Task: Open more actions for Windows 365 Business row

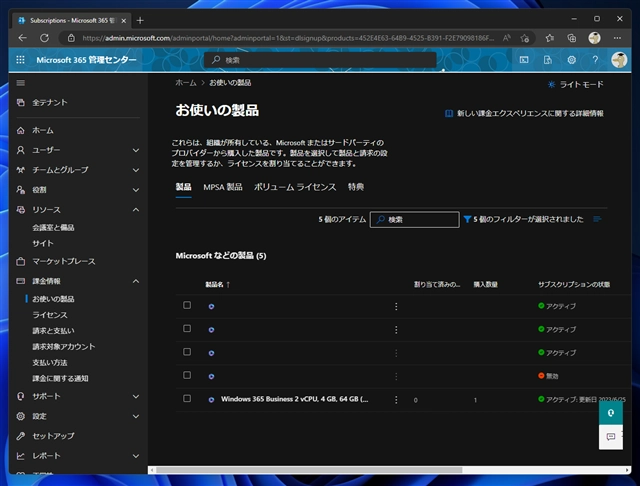Action: click(396, 400)
